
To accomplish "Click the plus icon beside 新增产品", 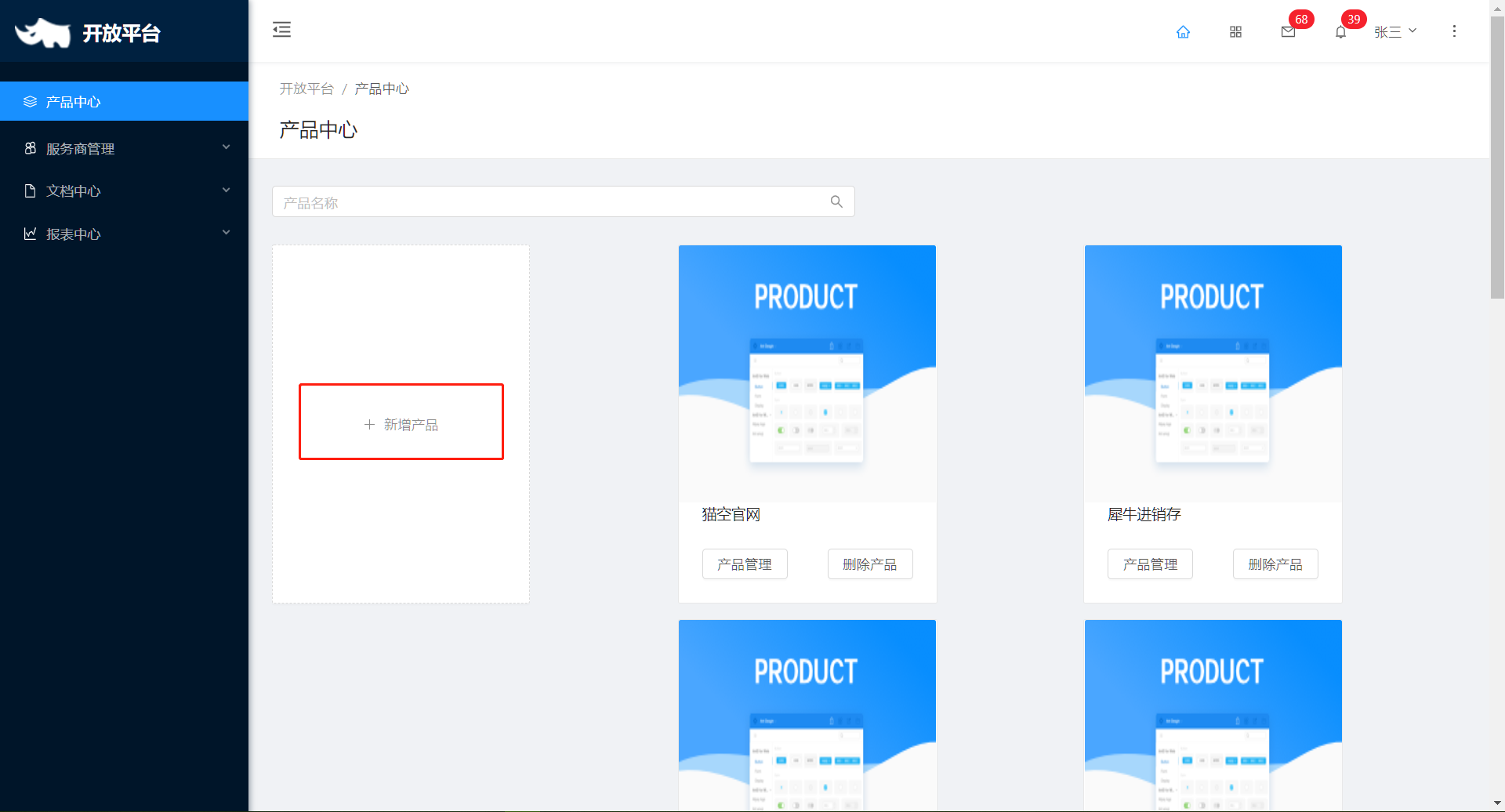I will tap(369, 424).
